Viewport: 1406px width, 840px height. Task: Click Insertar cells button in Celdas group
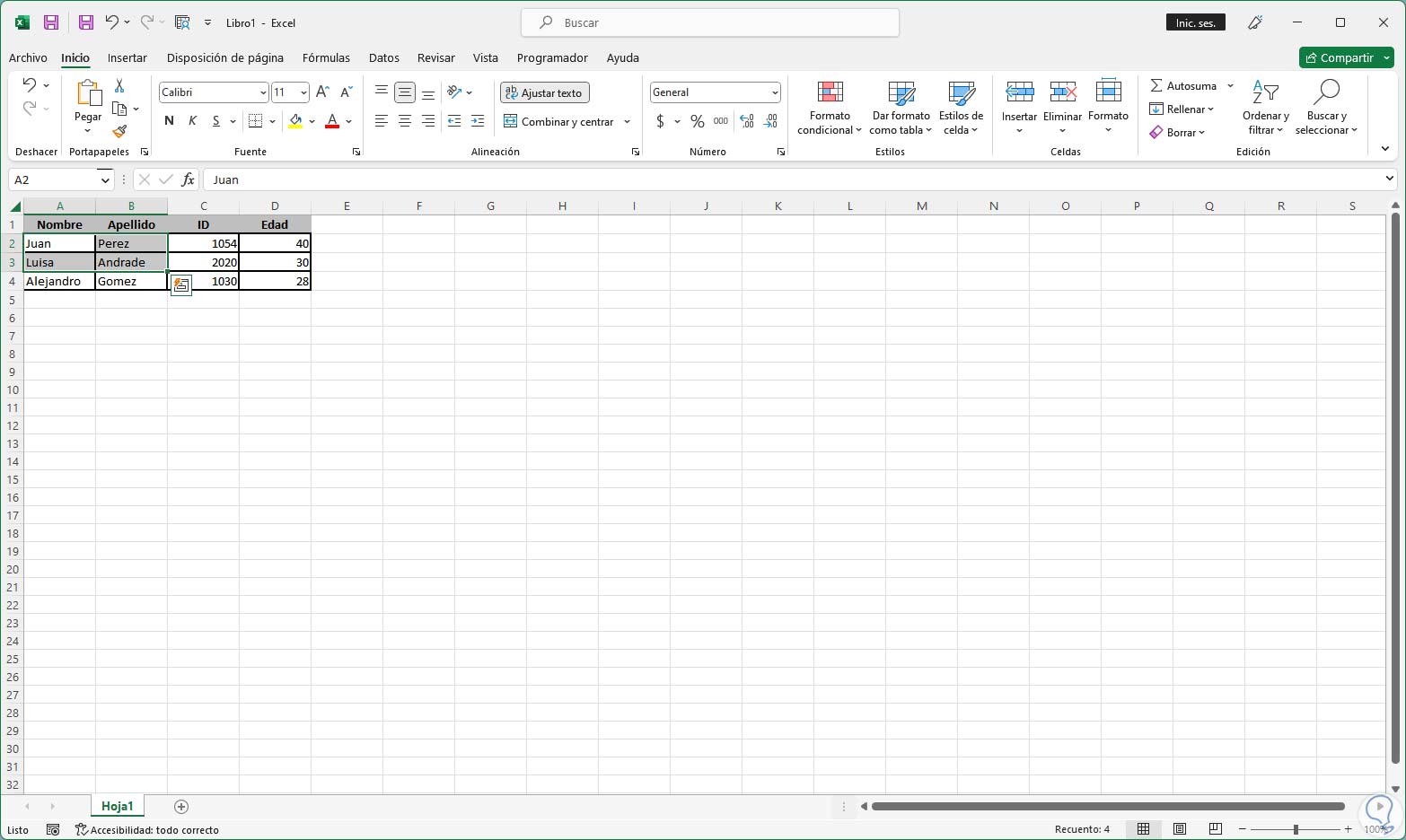1019,108
